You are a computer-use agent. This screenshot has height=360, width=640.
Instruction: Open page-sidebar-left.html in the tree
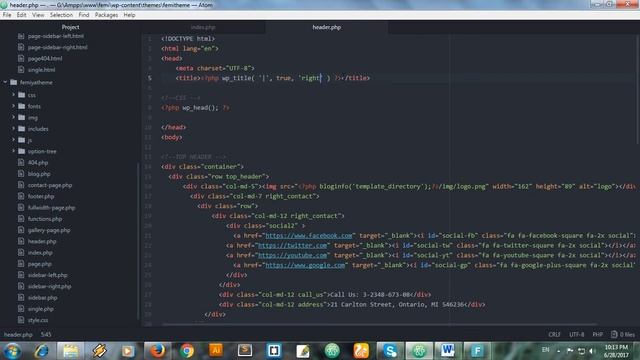[56, 36]
